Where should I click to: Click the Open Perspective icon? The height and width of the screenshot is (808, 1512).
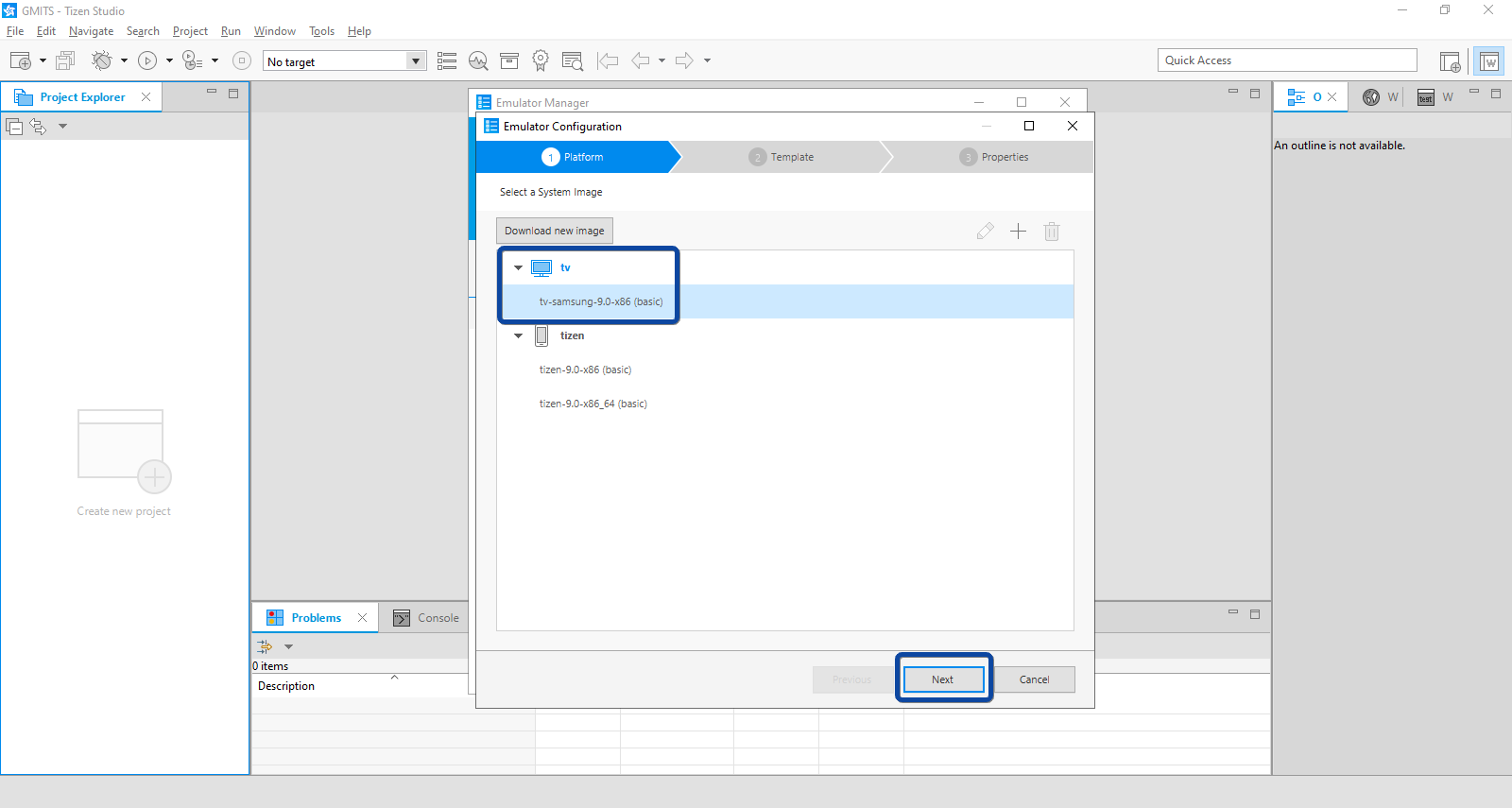(x=1450, y=61)
